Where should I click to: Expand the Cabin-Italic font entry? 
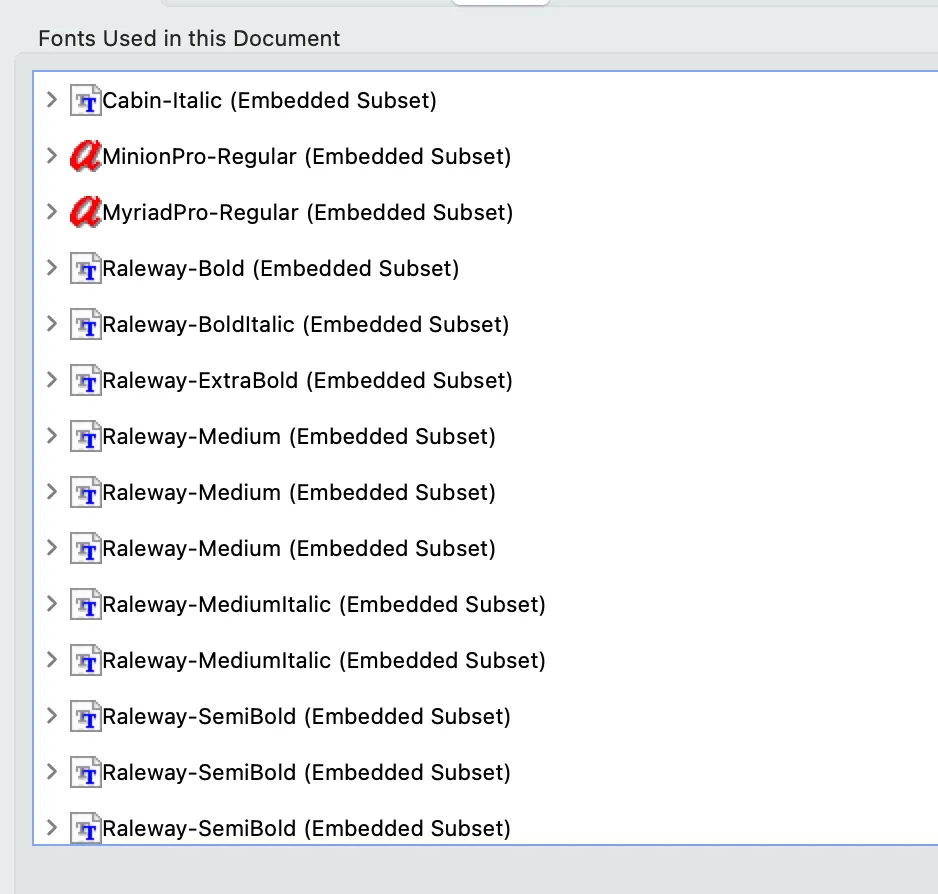(52, 100)
